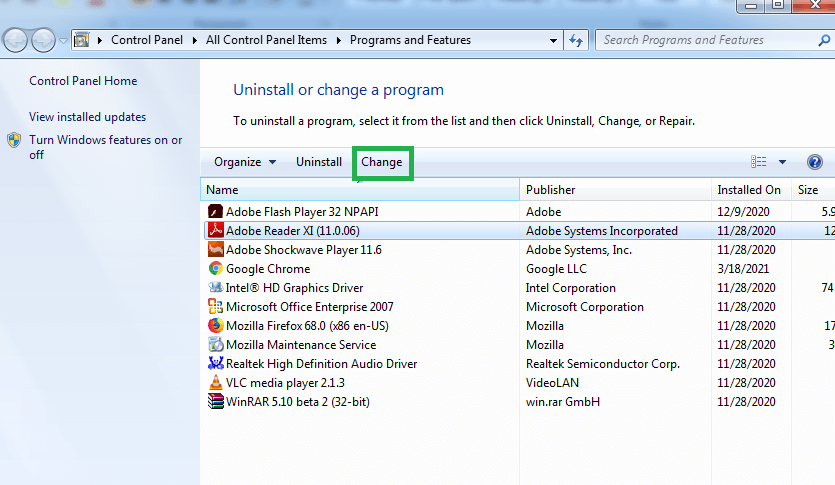Open the address bar history dropdown
Screen dimensions: 835x485
(x=553, y=40)
